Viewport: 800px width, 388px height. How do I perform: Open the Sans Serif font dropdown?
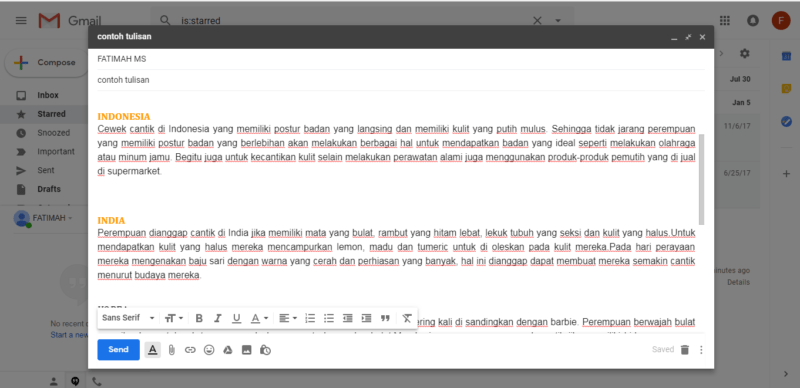[x=128, y=318]
